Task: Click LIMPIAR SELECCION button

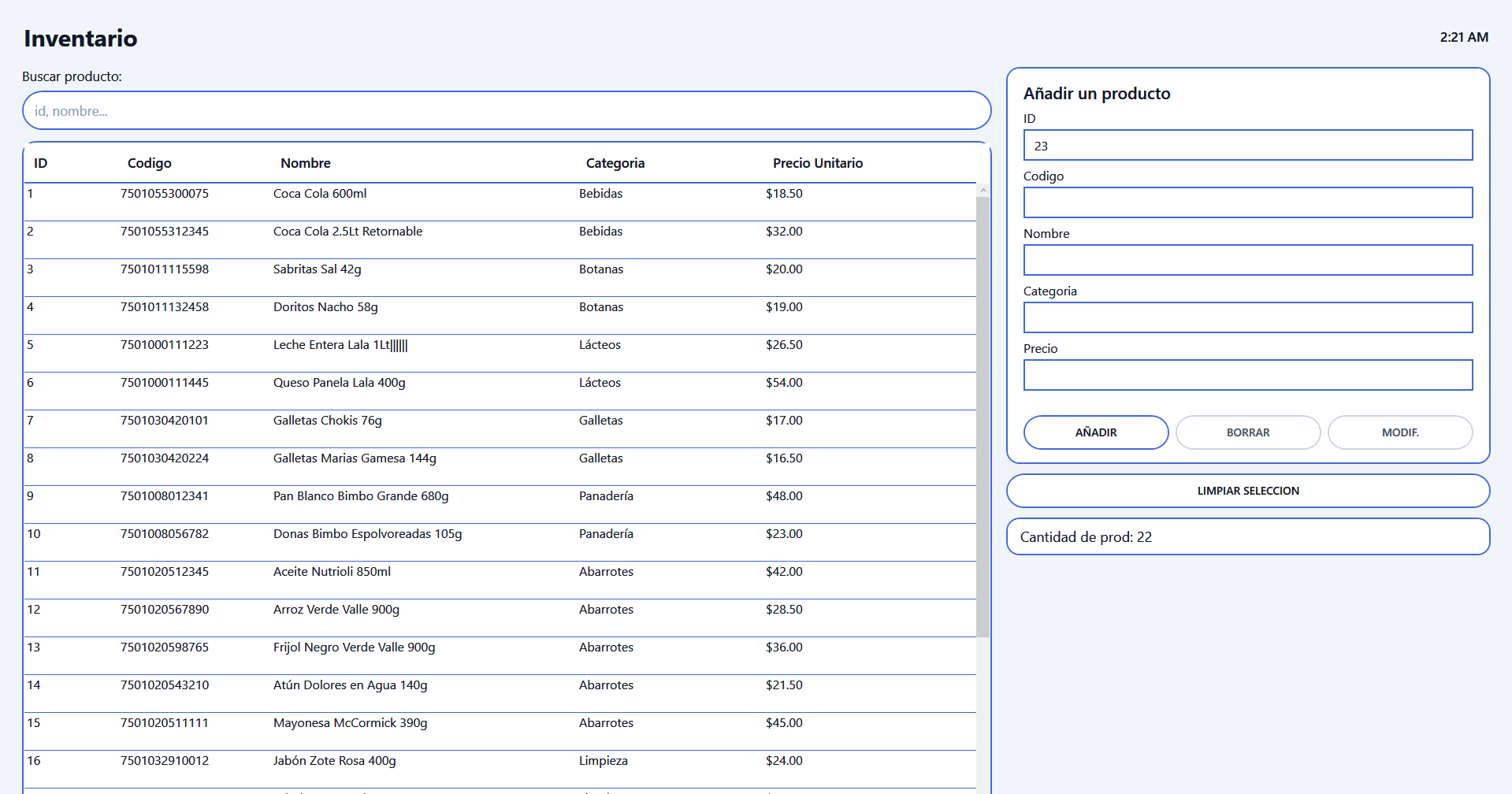Action: click(x=1248, y=491)
